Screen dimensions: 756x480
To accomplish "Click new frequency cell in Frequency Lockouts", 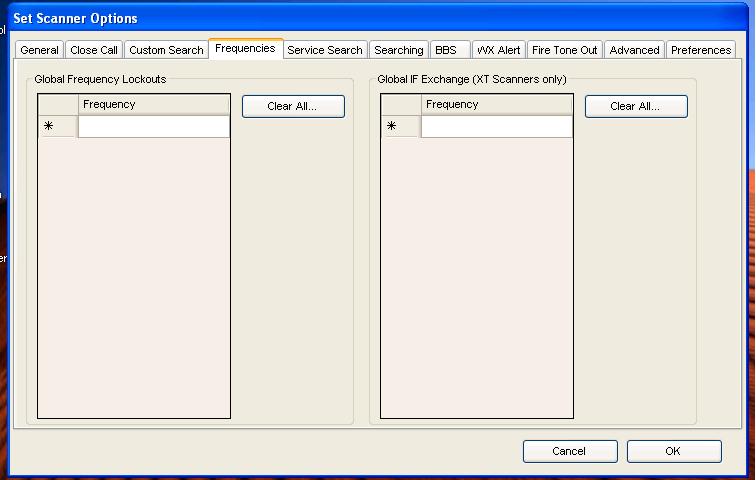I will pos(154,127).
